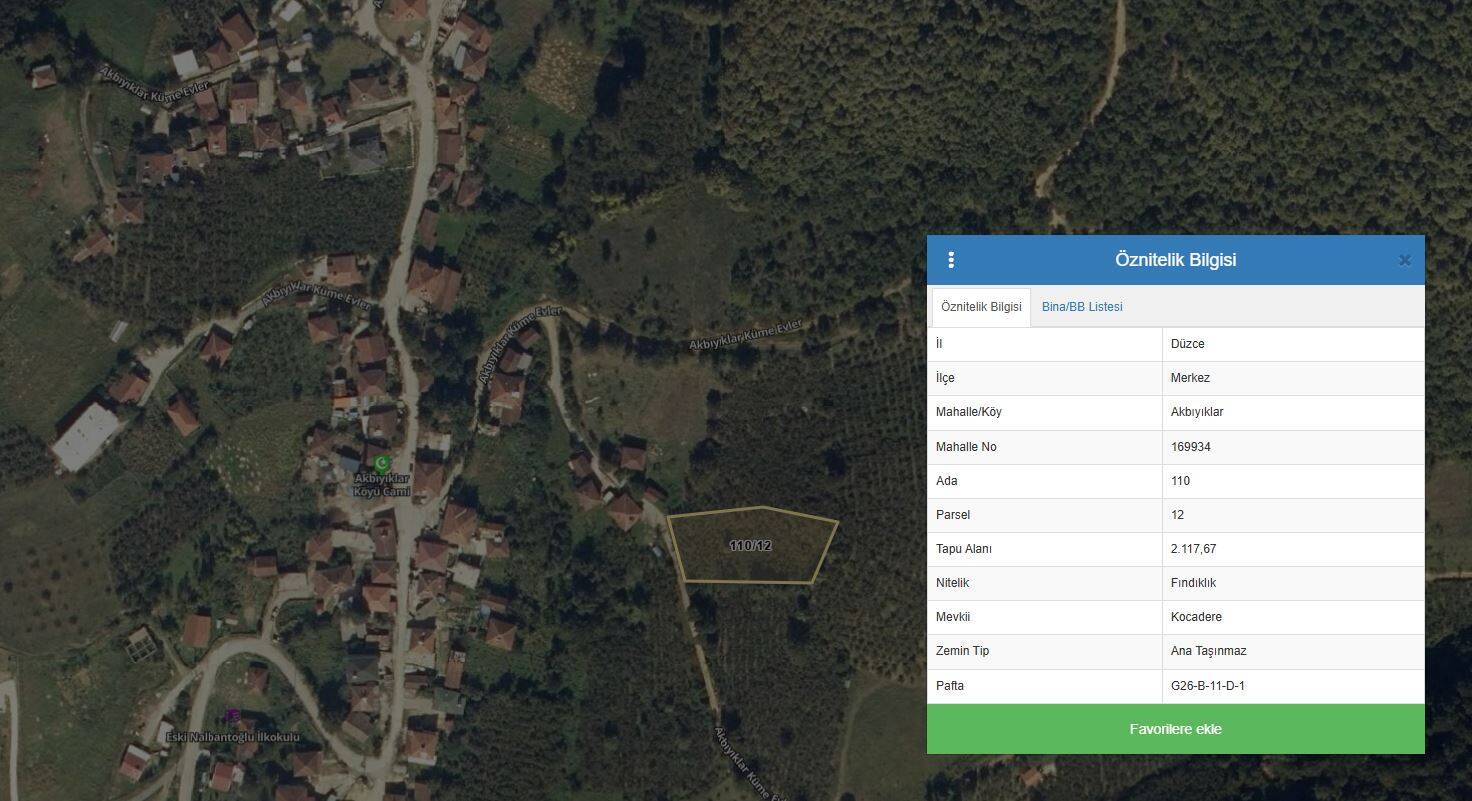Image resolution: width=1472 pixels, height=801 pixels.
Task: Select the Fındıklık Nitelik value
Action: coord(1193,583)
